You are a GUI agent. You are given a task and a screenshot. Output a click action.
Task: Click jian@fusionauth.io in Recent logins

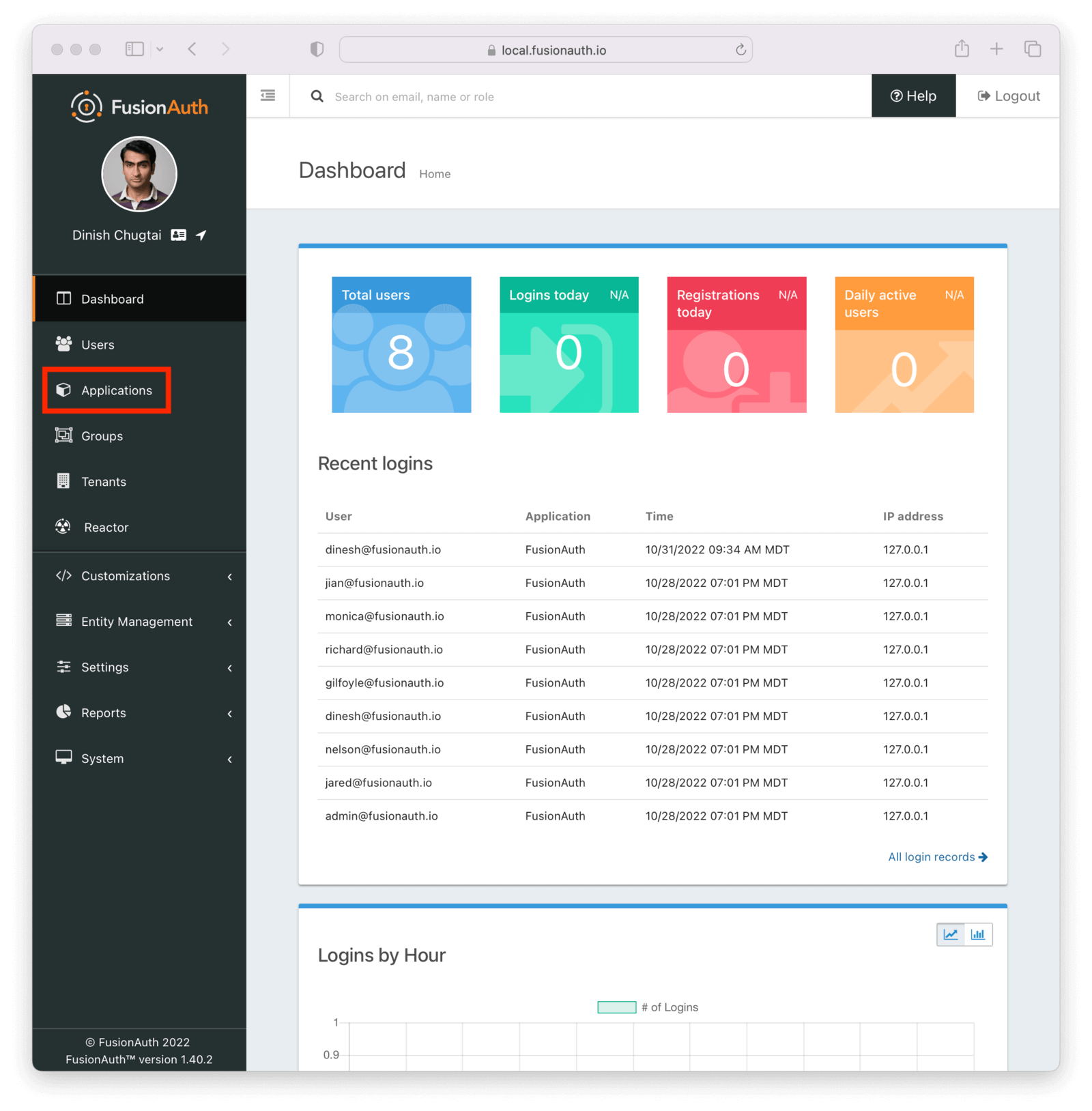[375, 583]
